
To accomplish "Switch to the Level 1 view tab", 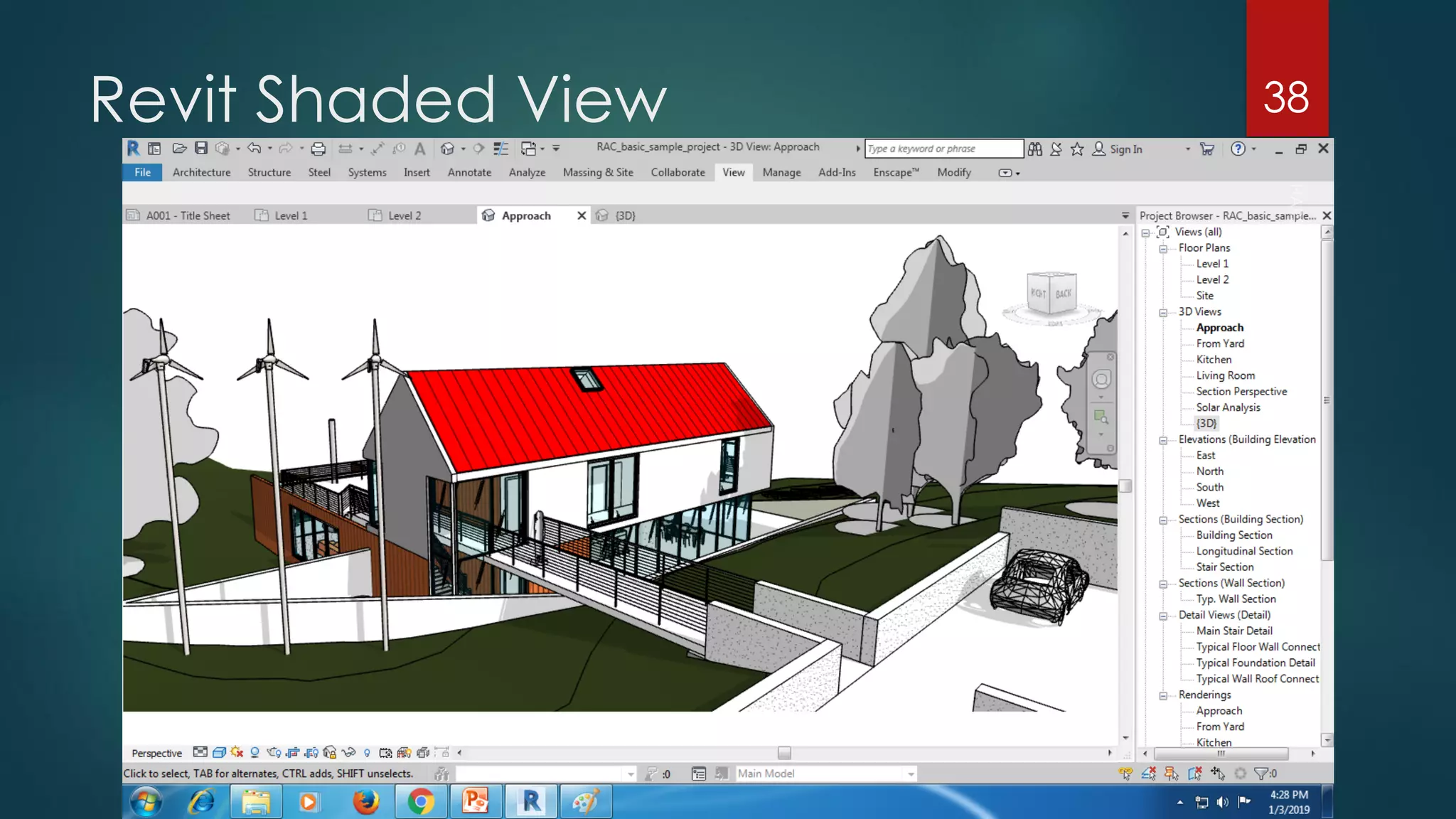I will pos(291,215).
